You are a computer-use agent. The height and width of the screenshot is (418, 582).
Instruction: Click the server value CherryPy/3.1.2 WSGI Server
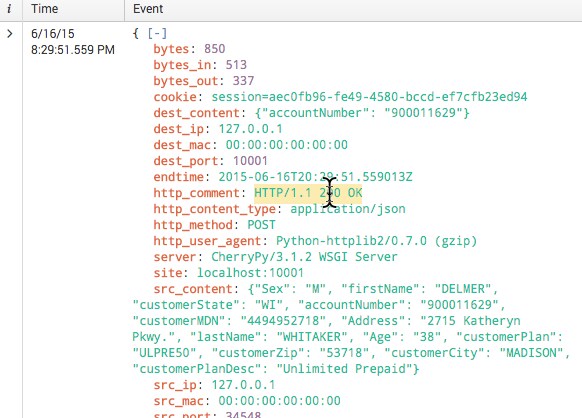(304, 257)
